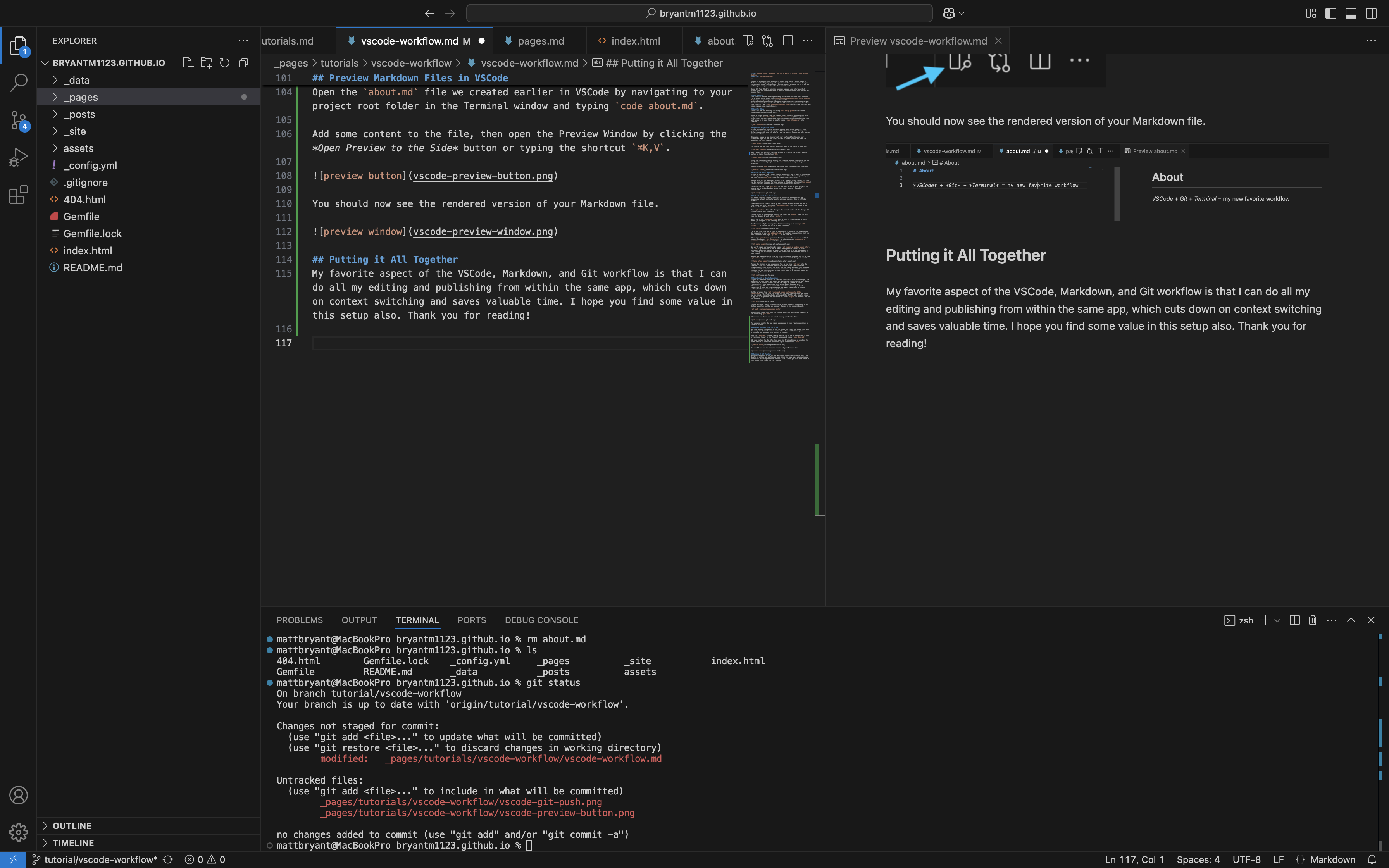Open the notifications bell in status bar
The image size is (1389, 868).
1372,859
